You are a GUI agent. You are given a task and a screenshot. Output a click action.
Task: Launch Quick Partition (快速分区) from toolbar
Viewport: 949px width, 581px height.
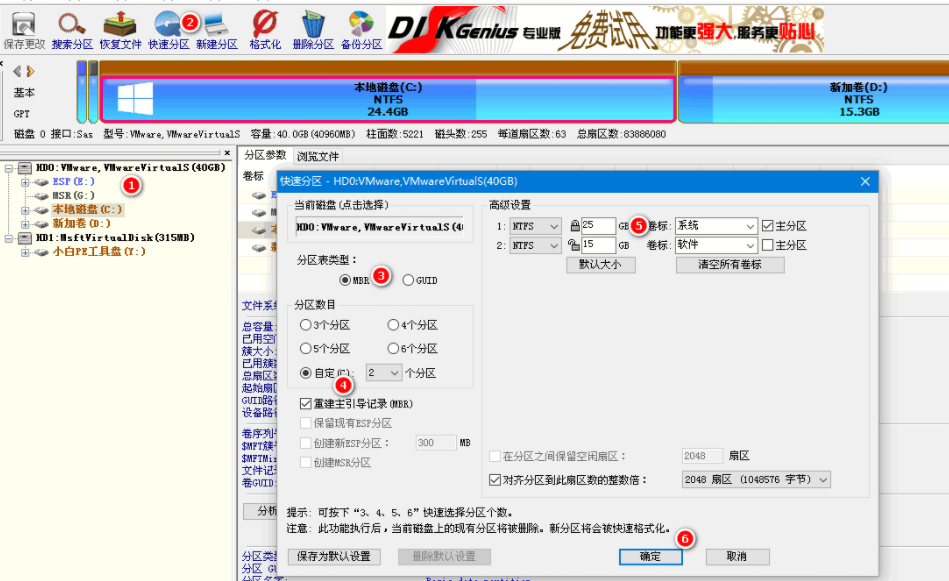(x=168, y=30)
